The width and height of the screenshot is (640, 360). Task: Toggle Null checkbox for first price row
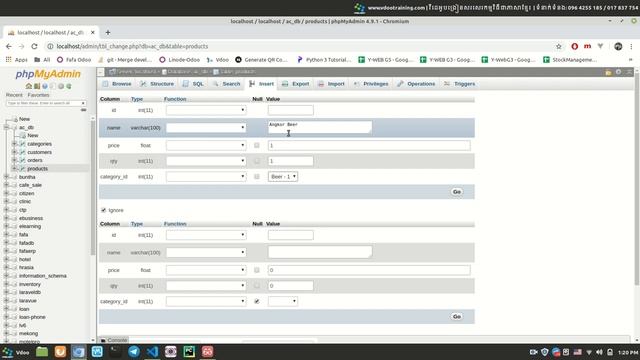click(x=257, y=145)
